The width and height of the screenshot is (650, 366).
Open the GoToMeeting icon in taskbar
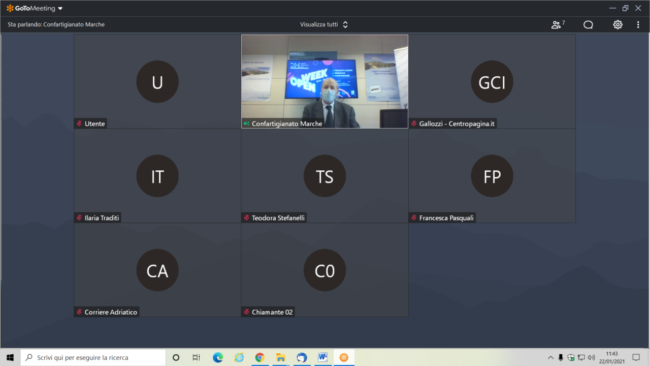coord(344,357)
